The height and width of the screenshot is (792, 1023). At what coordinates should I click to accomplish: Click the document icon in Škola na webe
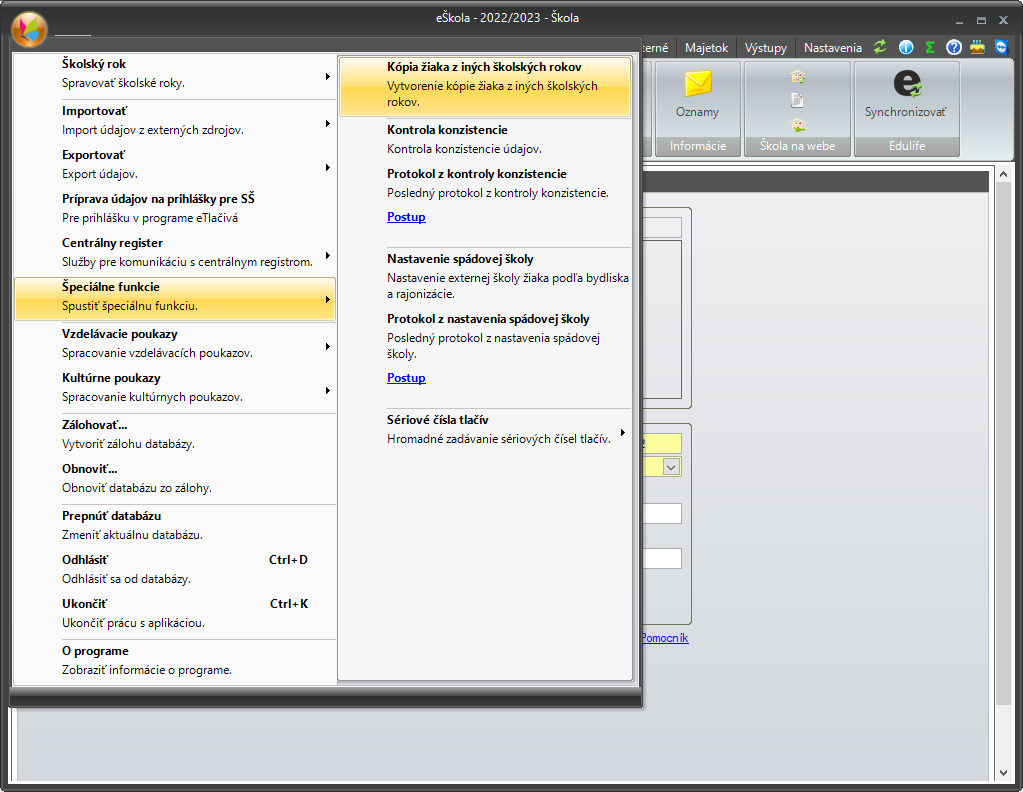point(797,100)
